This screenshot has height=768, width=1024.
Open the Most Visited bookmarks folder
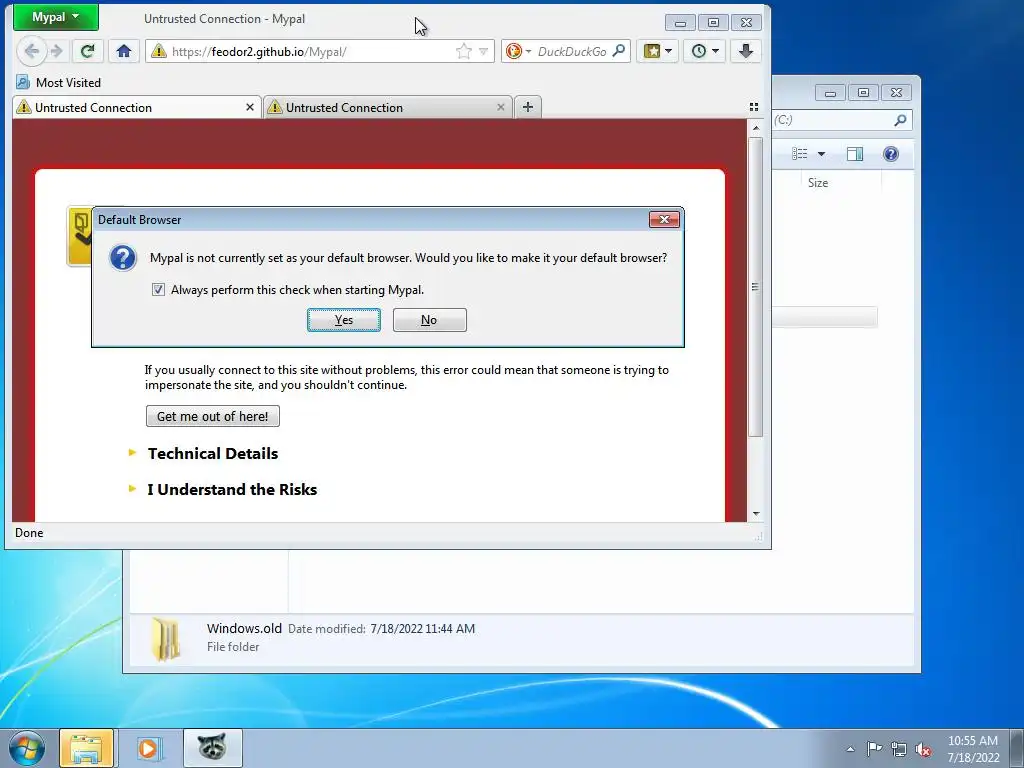click(x=59, y=82)
